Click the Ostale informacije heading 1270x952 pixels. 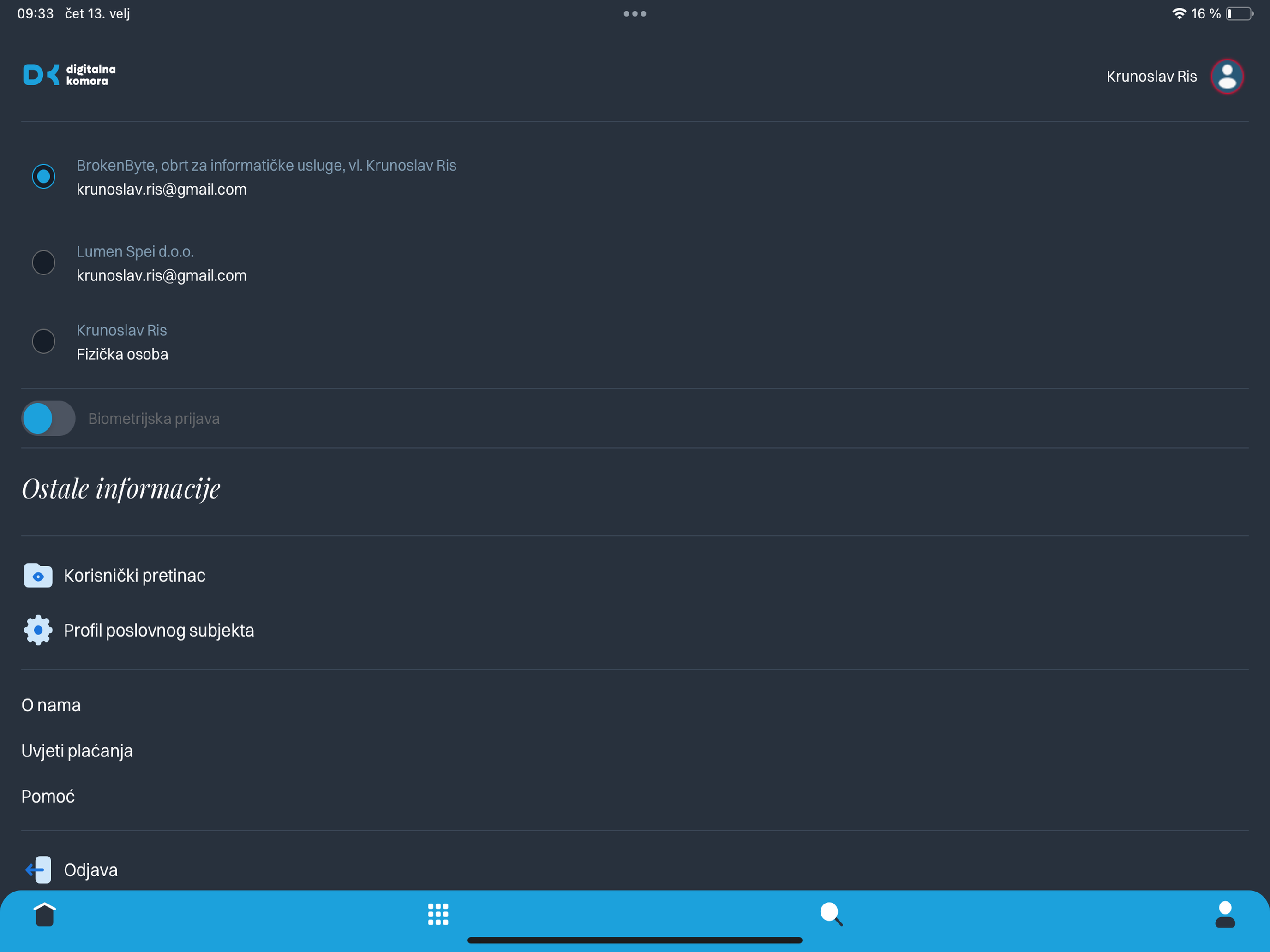(120, 489)
